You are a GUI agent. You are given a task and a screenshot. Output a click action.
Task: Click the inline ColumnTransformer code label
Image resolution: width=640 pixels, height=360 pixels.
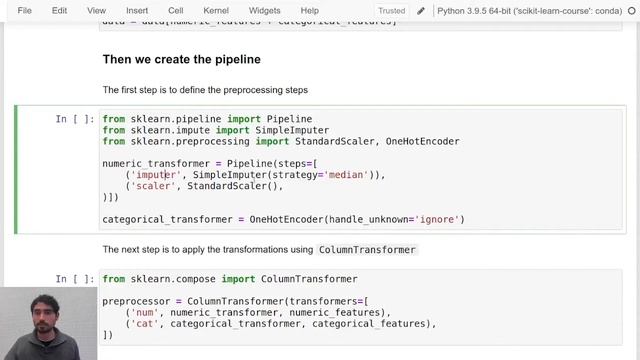click(367, 250)
